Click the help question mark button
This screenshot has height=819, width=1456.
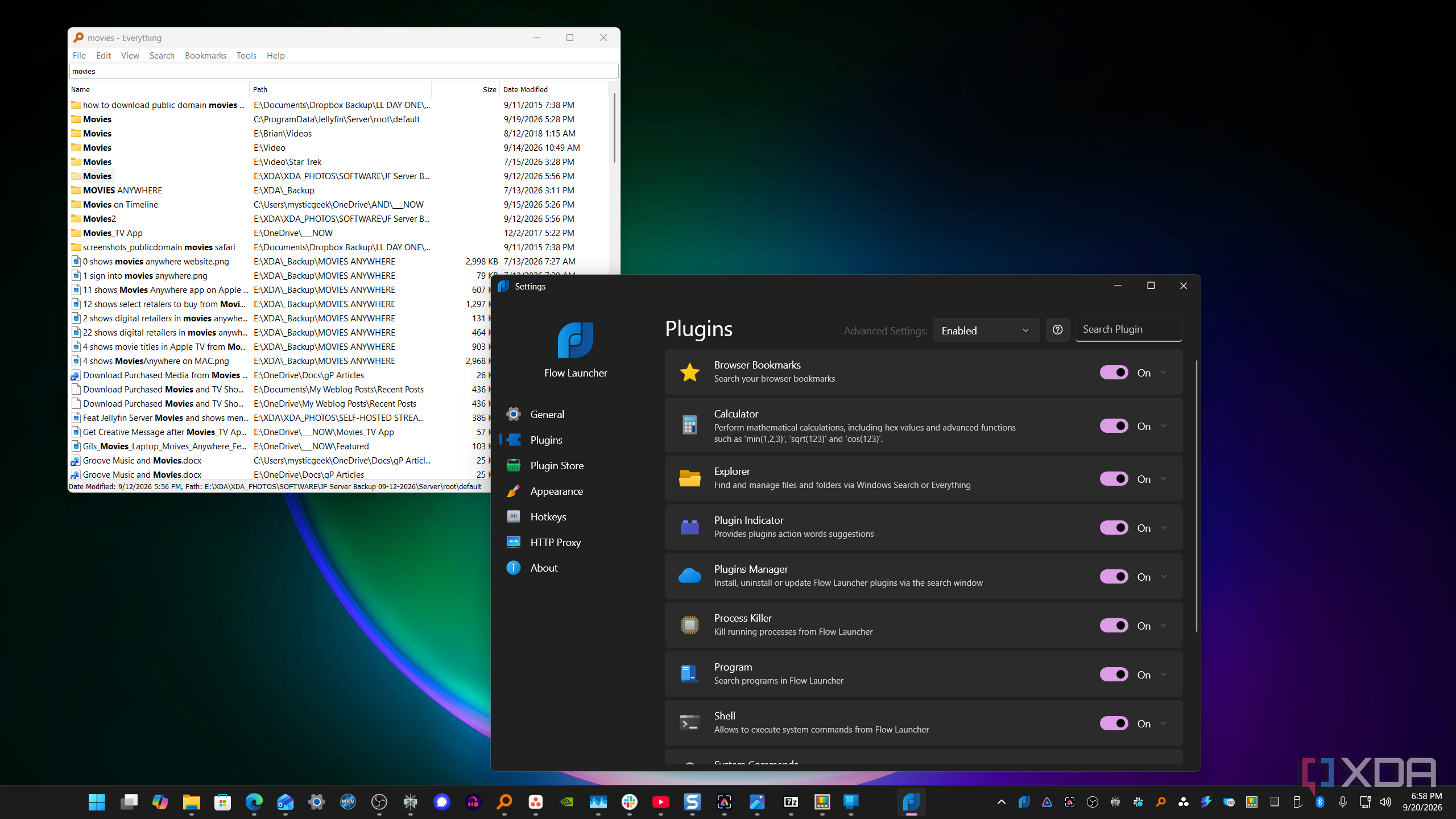1057,330
